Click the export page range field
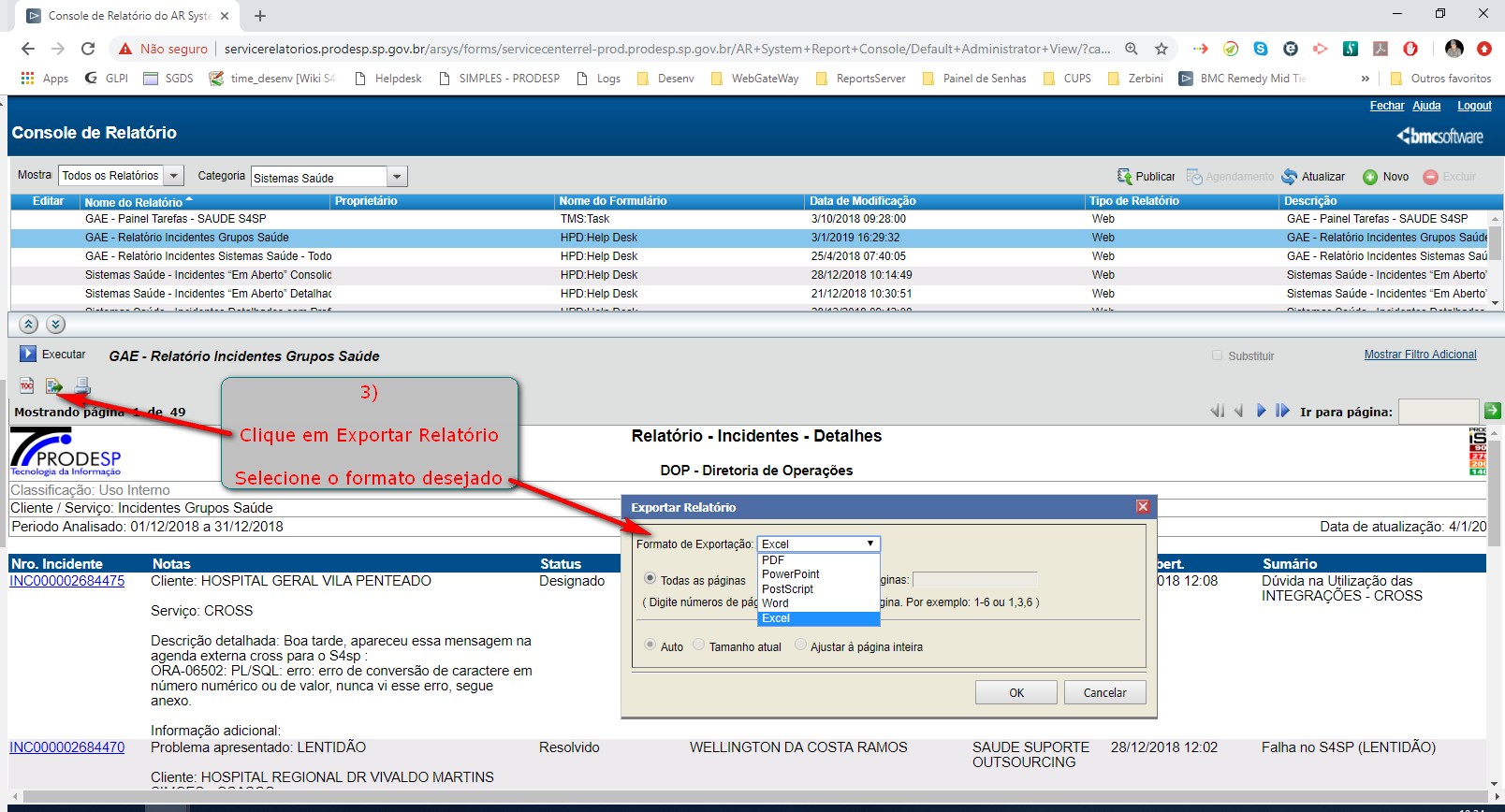1505x812 pixels. (975, 580)
